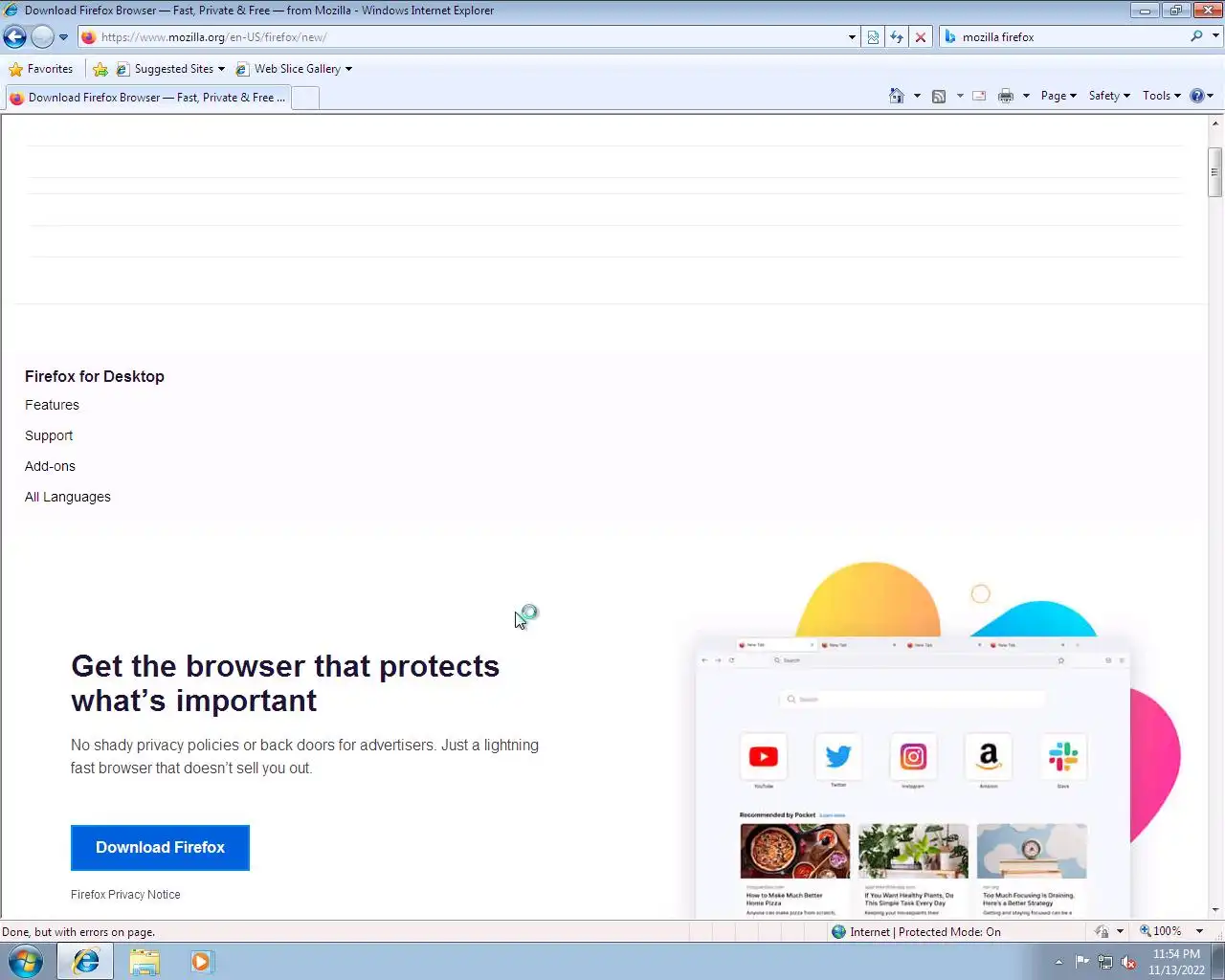This screenshot has height=980, width=1225.
Task: Open the Favorites star button
Action: (41, 69)
